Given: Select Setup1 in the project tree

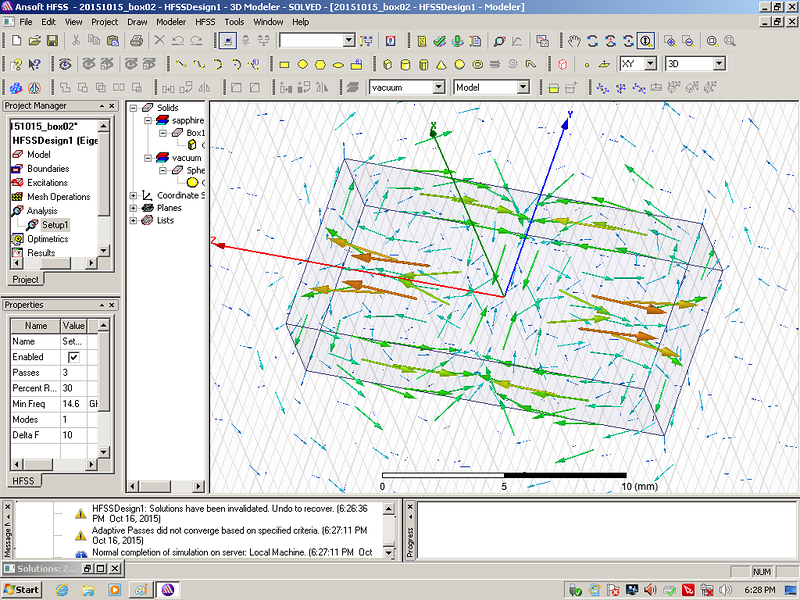Looking at the screenshot, I should pyautogui.click(x=54, y=225).
